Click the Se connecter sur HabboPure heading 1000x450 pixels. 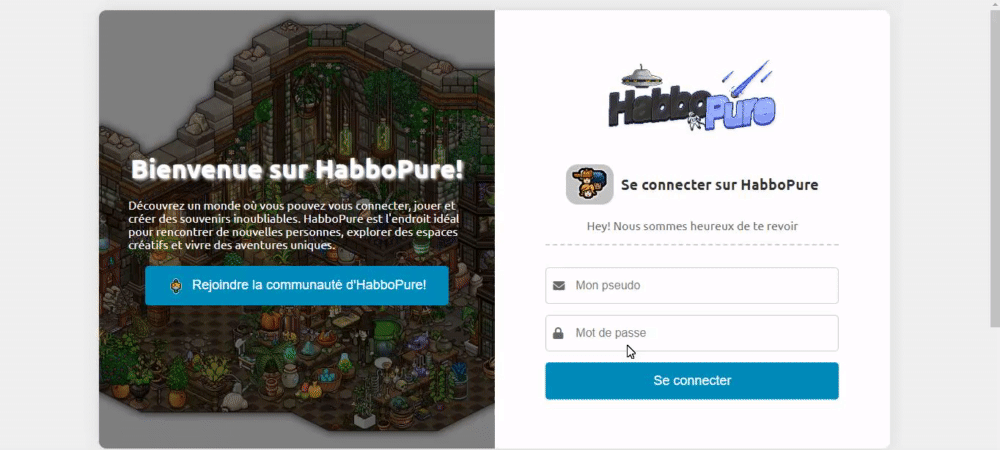pyautogui.click(x=719, y=185)
